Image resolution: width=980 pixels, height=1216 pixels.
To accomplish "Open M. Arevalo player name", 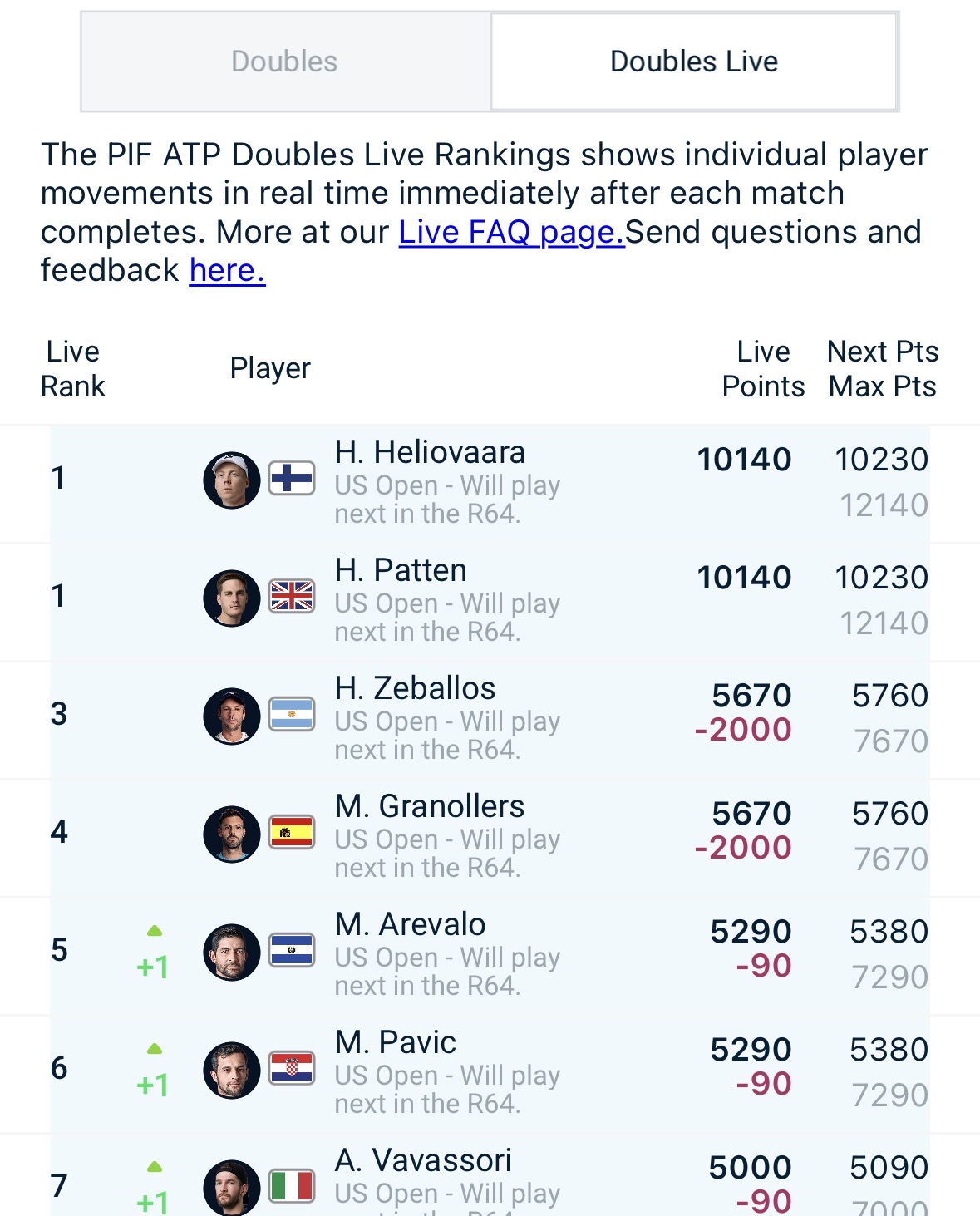I will tap(411, 924).
